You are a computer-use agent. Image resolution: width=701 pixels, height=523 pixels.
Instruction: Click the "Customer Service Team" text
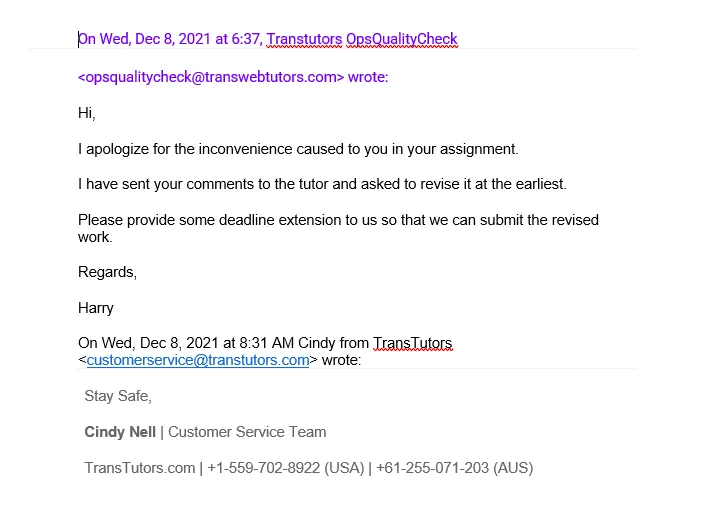coord(247,432)
